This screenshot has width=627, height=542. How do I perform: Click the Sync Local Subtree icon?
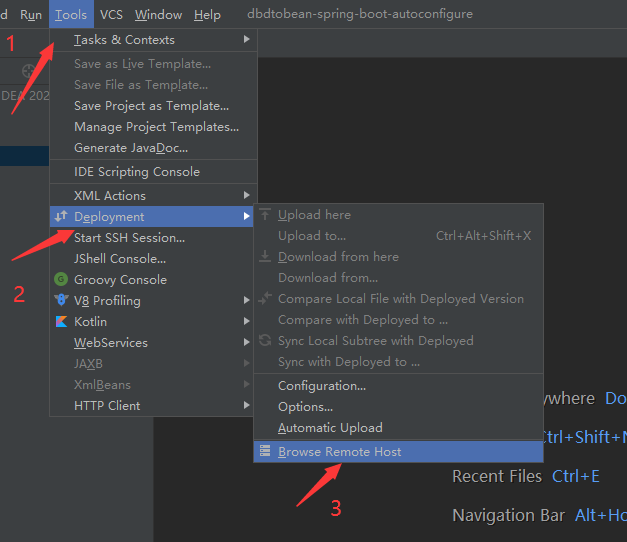click(x=265, y=341)
